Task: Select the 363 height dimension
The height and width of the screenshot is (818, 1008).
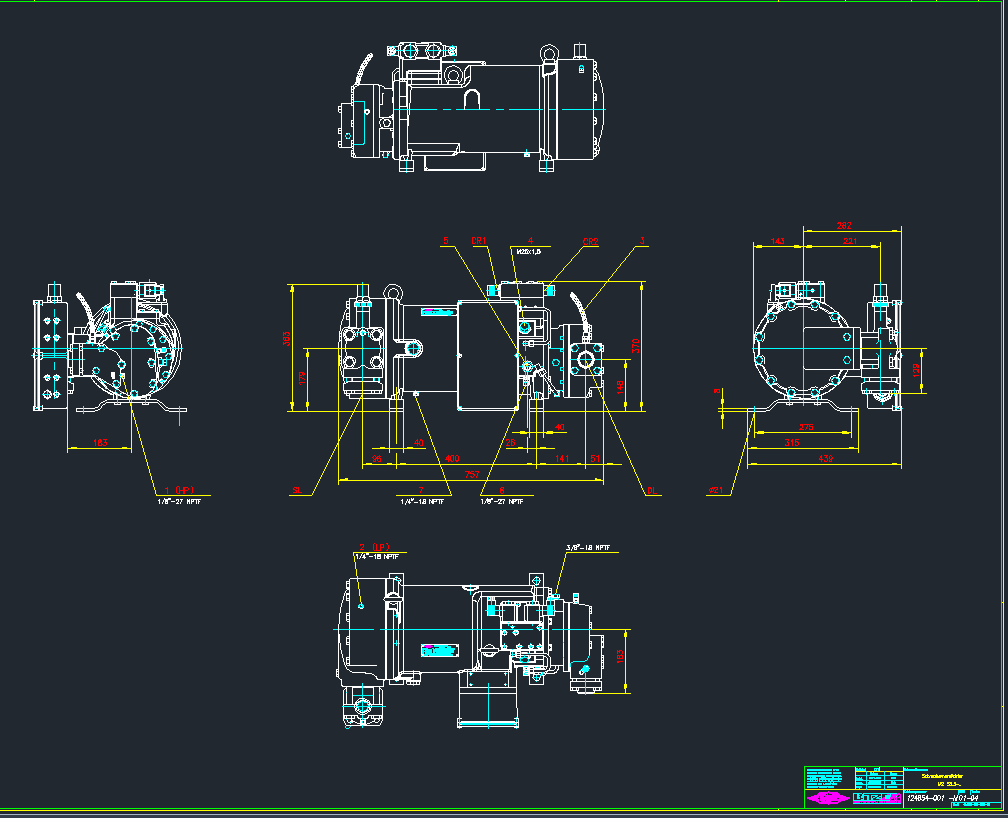Action: click(286, 340)
